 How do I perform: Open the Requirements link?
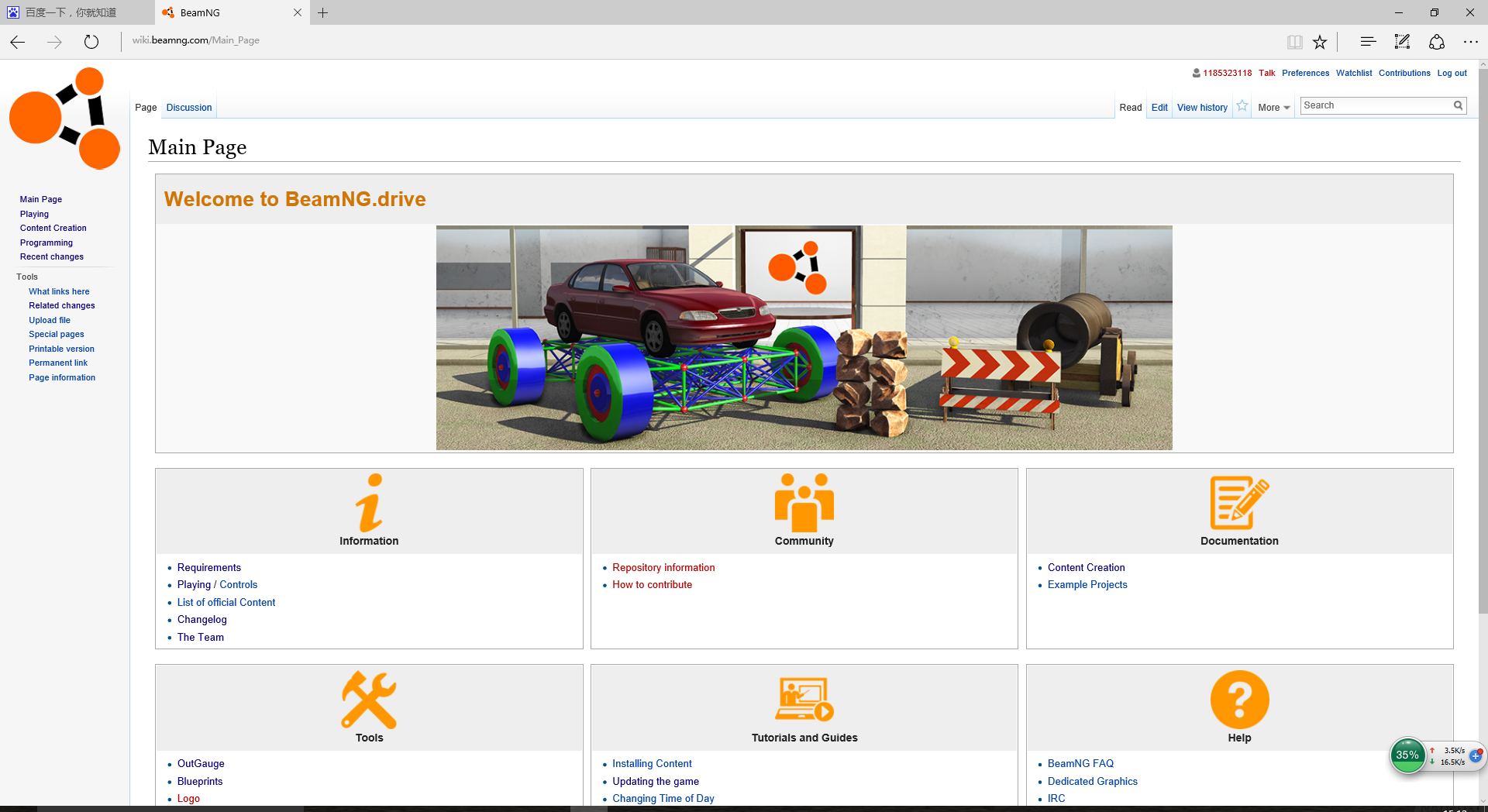(209, 567)
